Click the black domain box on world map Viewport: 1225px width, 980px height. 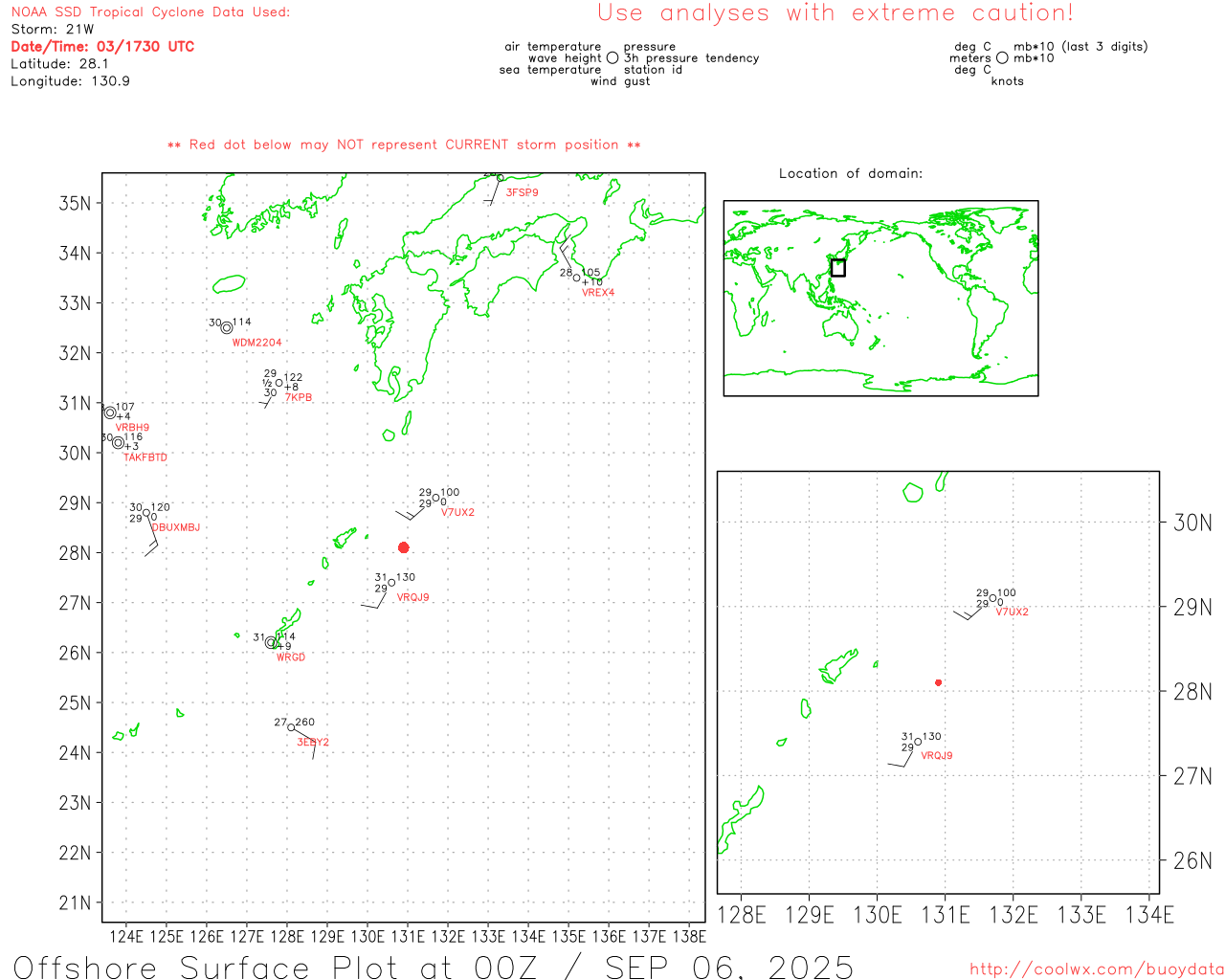pos(838,268)
